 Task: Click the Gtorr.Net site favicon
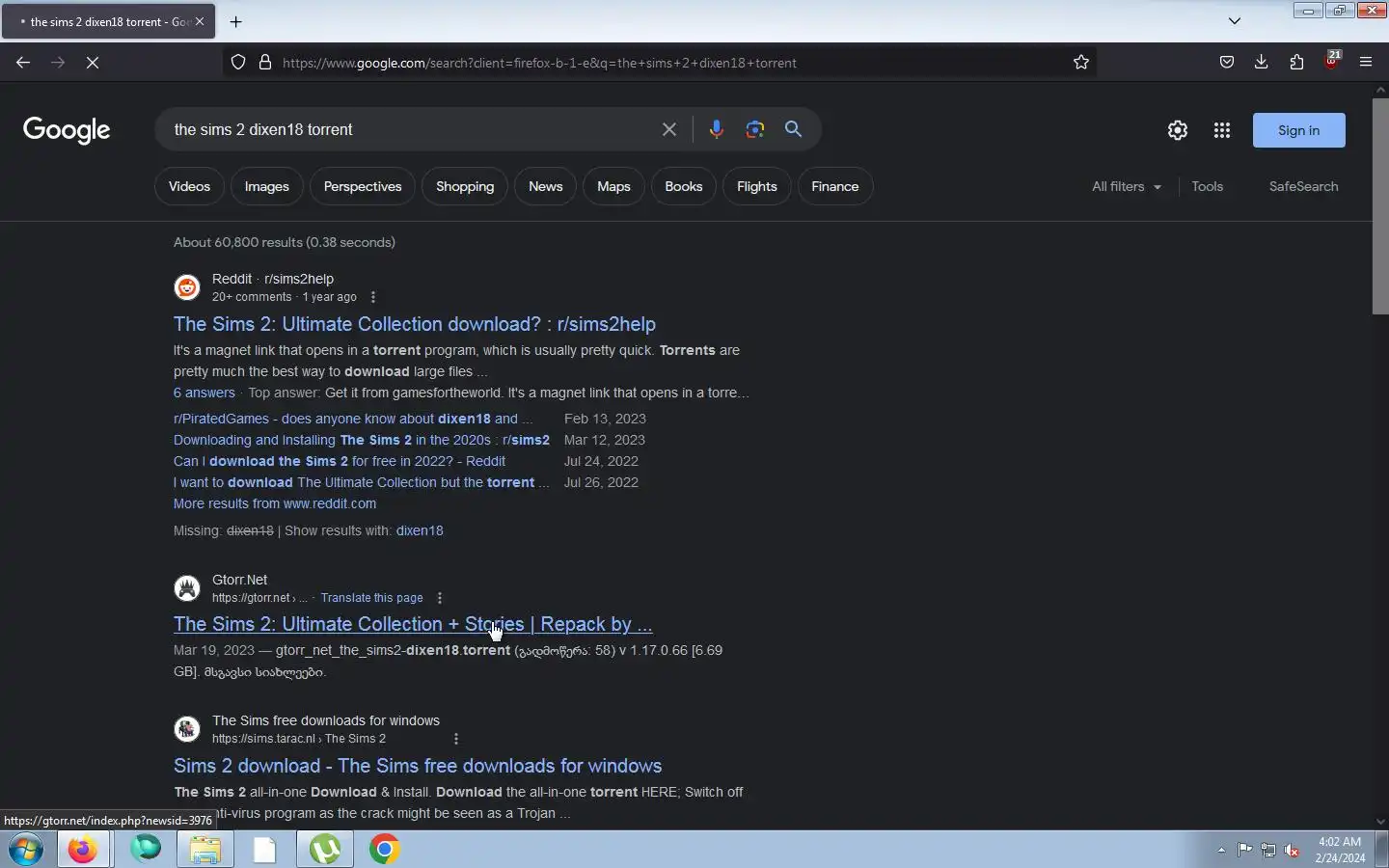pyautogui.click(x=187, y=588)
